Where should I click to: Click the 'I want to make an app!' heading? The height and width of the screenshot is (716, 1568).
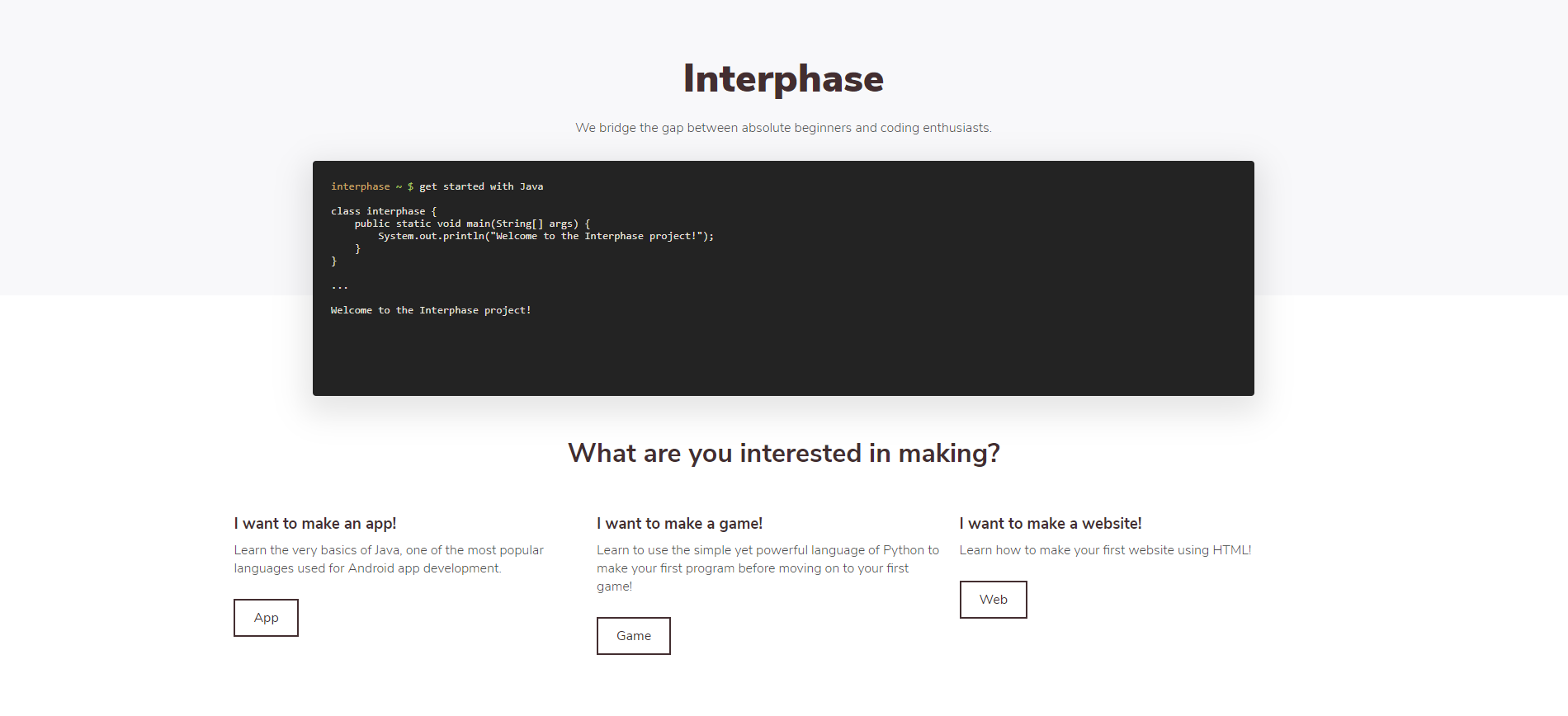tap(315, 522)
